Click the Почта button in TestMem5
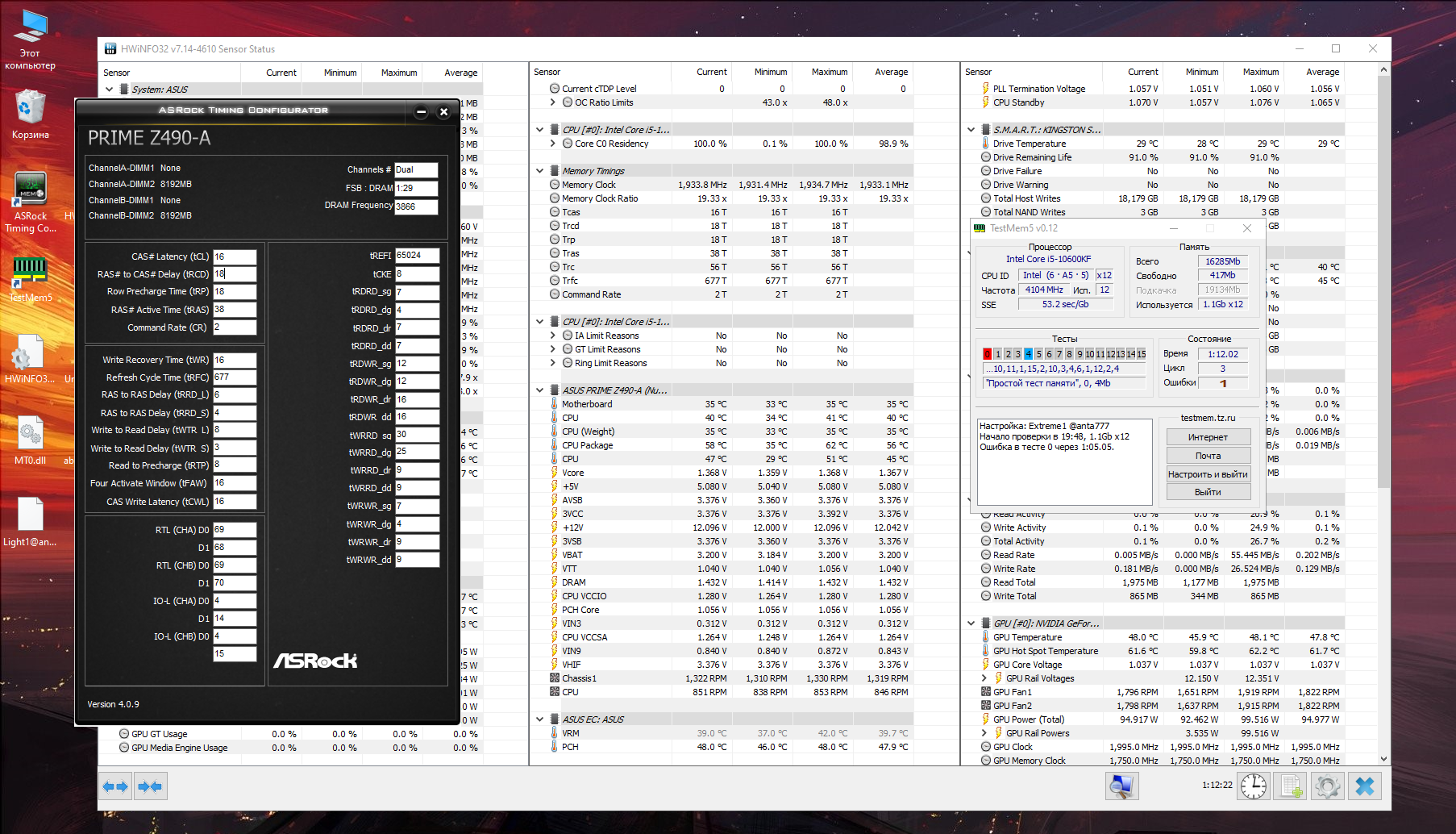The image size is (1456, 834). tap(1208, 456)
